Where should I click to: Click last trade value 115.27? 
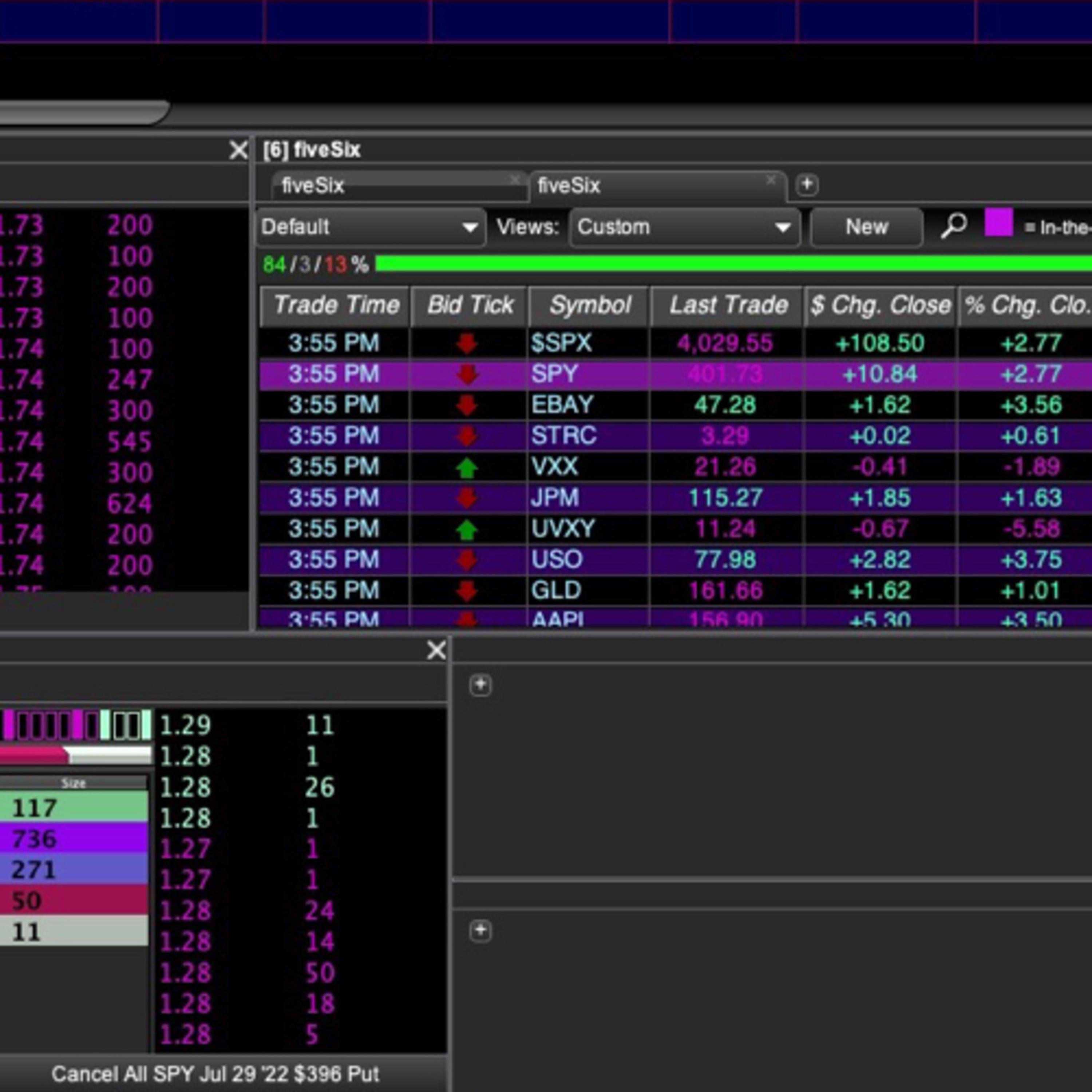click(725, 498)
